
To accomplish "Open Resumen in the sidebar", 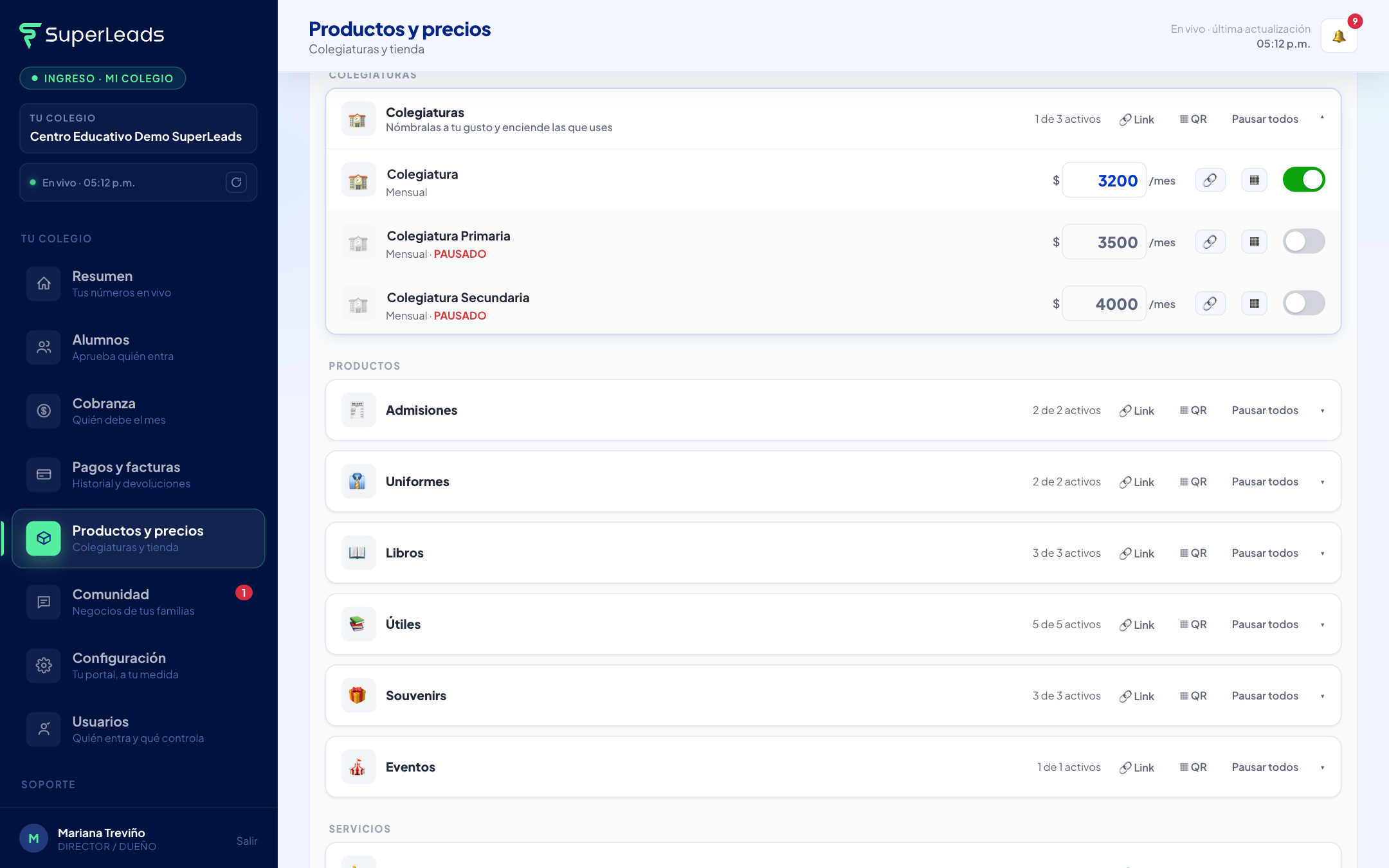I will point(138,284).
